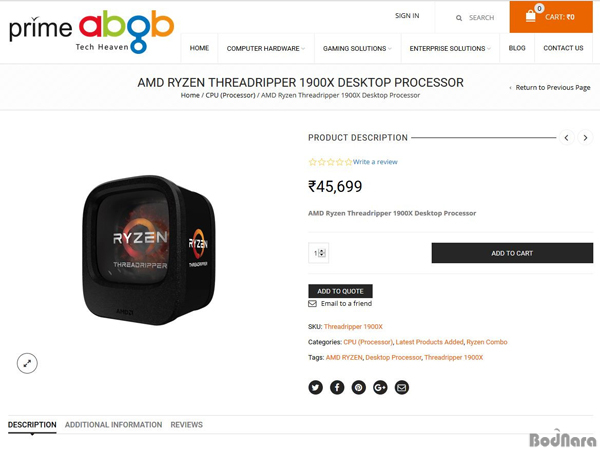
Task: Adjust quantity stepper field
Action: coord(318,253)
